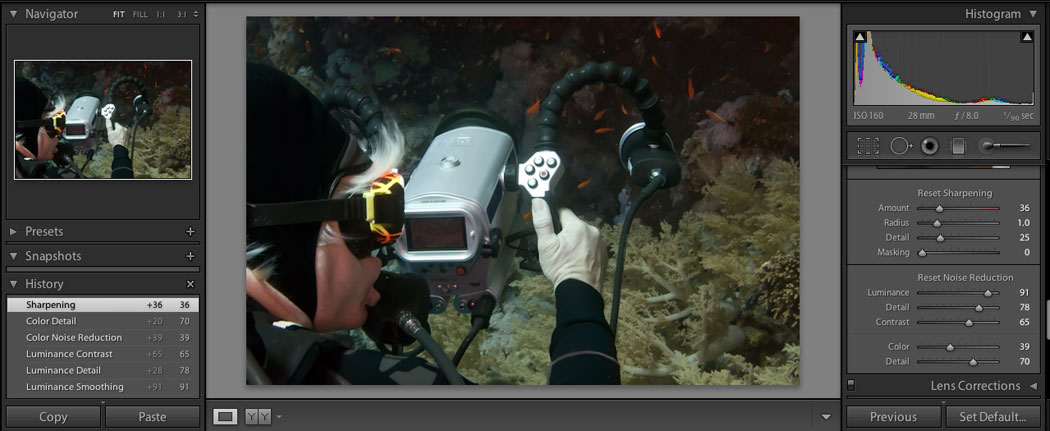Expand the Snapshots panel
The width and height of the screenshot is (1050, 431).
tap(14, 257)
